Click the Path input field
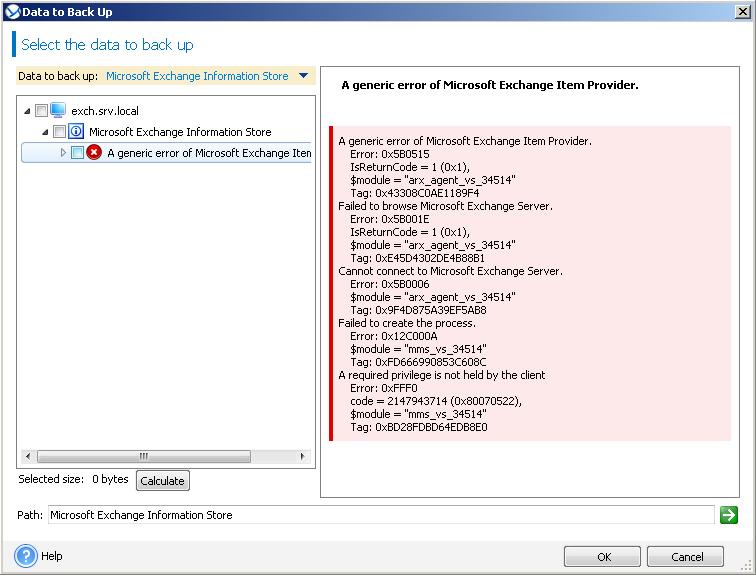The height and width of the screenshot is (575, 756). coord(381,515)
